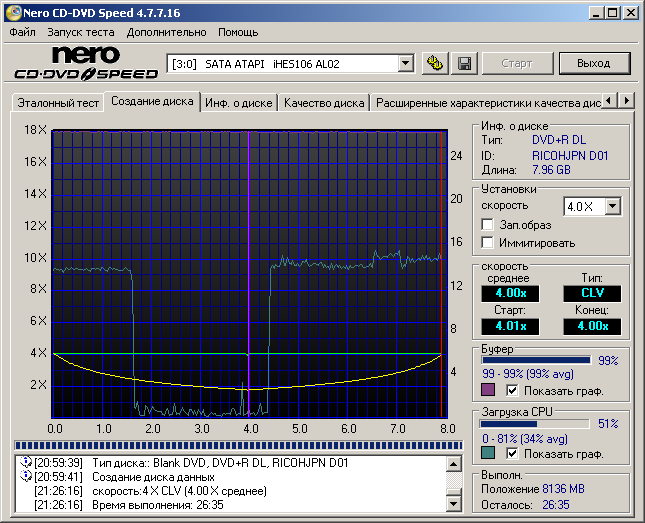This screenshot has height=523, width=645.
Task: Click the Тип value CLV
Action: pos(592,293)
